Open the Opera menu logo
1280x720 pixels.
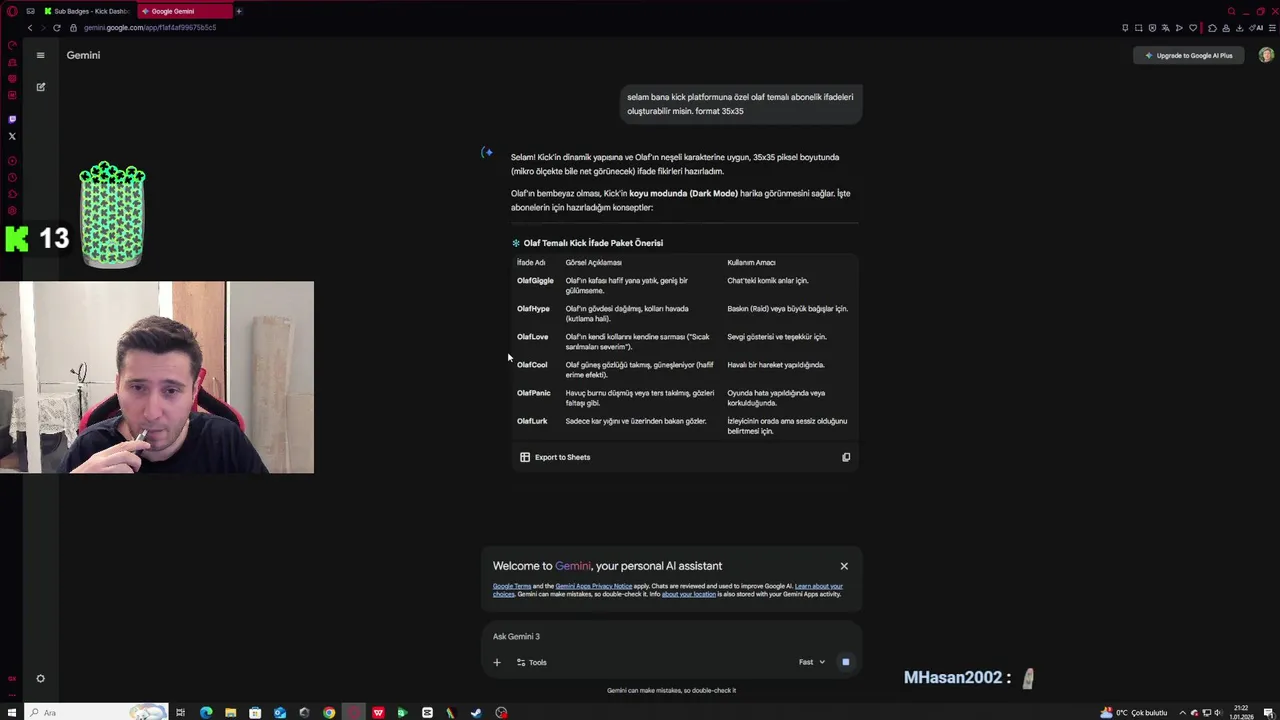pos(12,11)
